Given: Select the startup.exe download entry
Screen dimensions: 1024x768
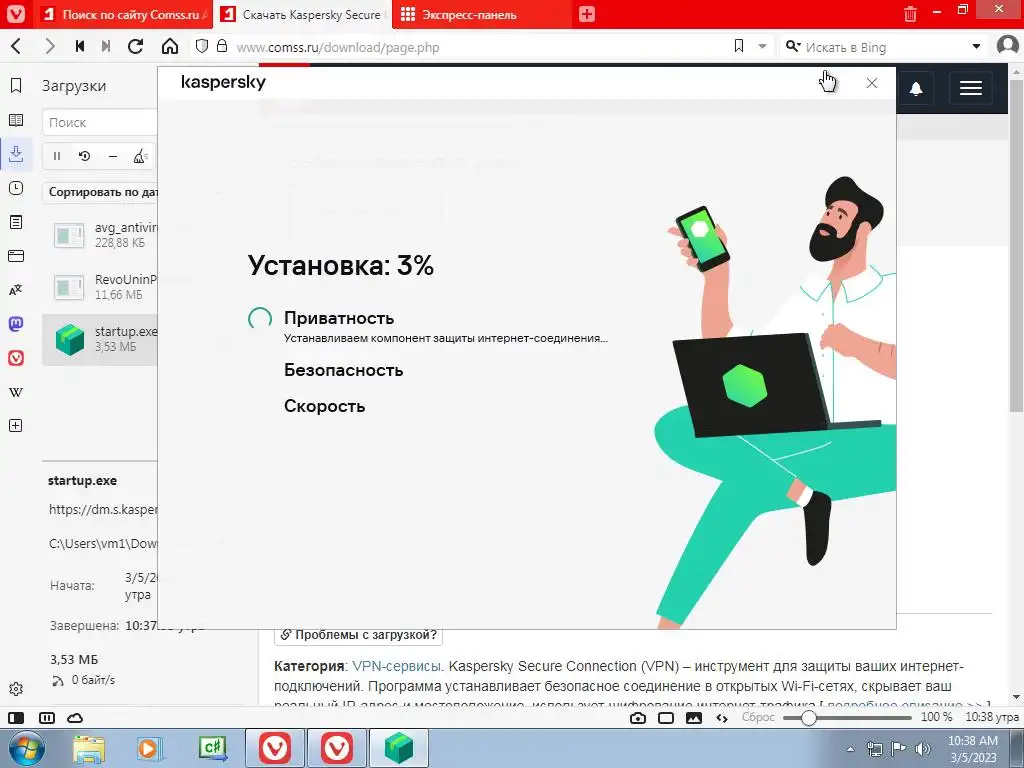Looking at the screenshot, I should [x=100, y=339].
